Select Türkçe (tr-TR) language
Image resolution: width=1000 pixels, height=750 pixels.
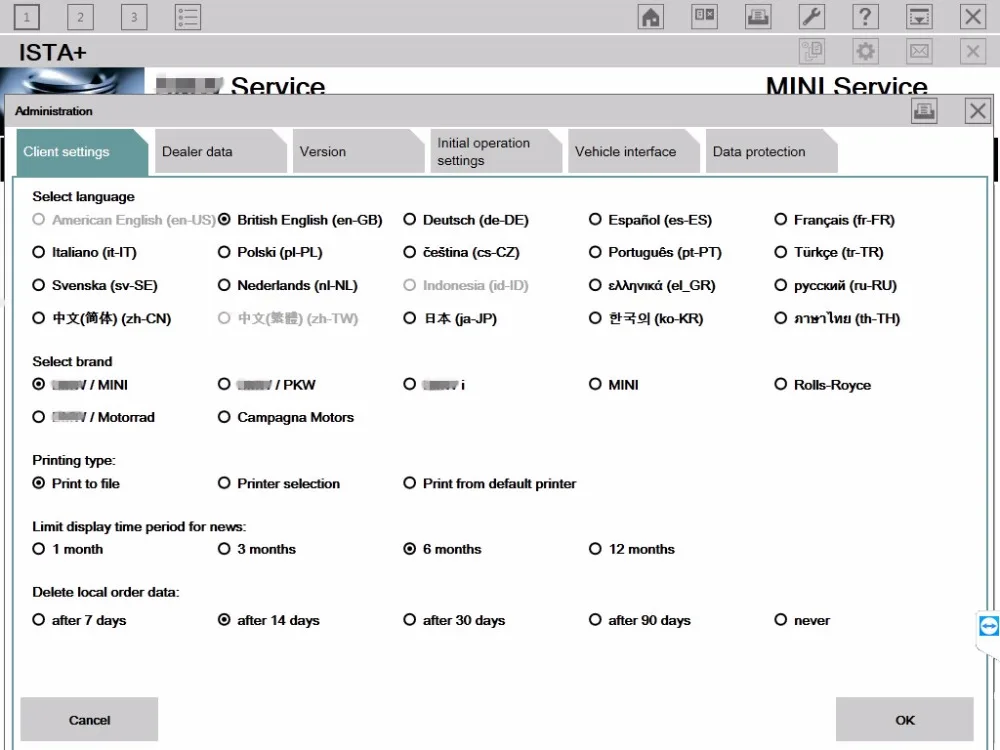829,253
